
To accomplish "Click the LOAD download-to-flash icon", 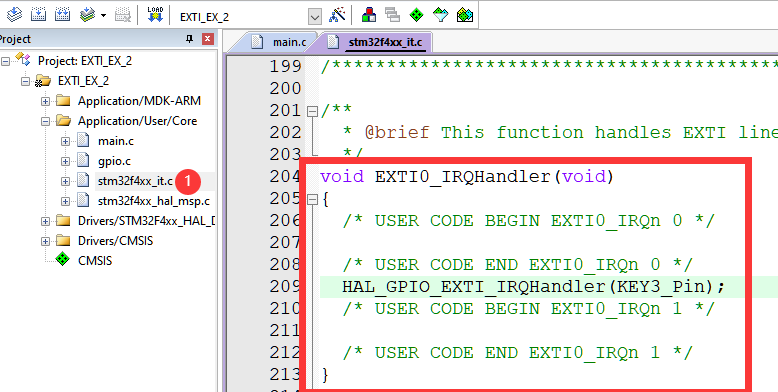I will coord(155,14).
